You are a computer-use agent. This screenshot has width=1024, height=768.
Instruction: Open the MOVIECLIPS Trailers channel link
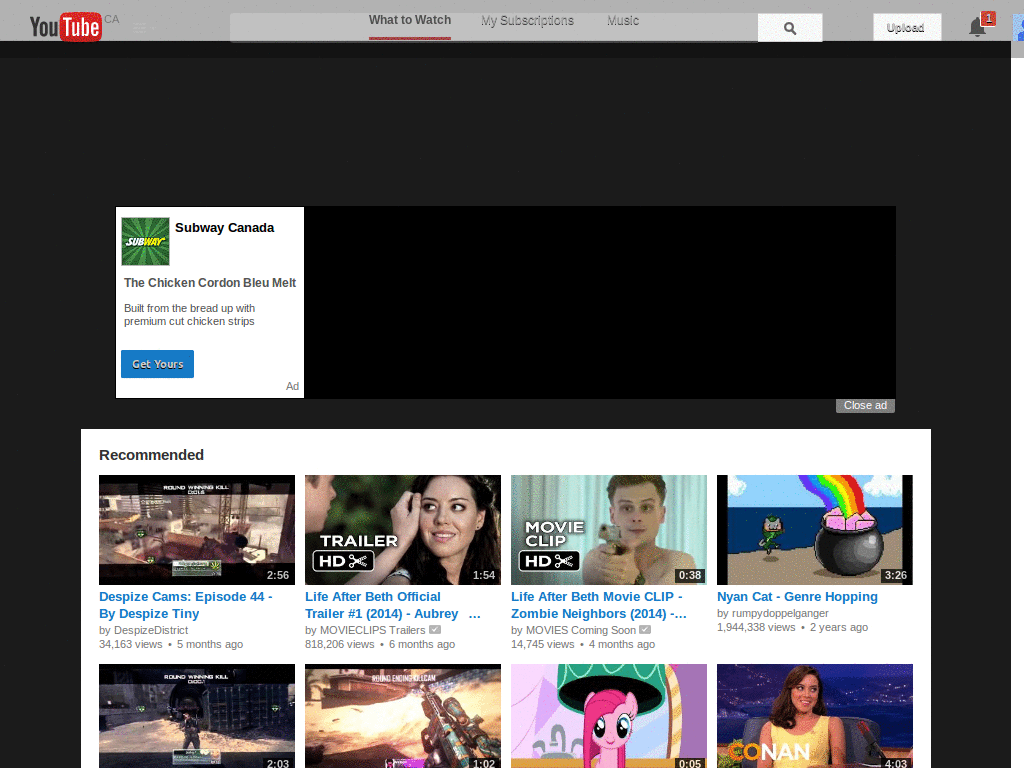372,630
